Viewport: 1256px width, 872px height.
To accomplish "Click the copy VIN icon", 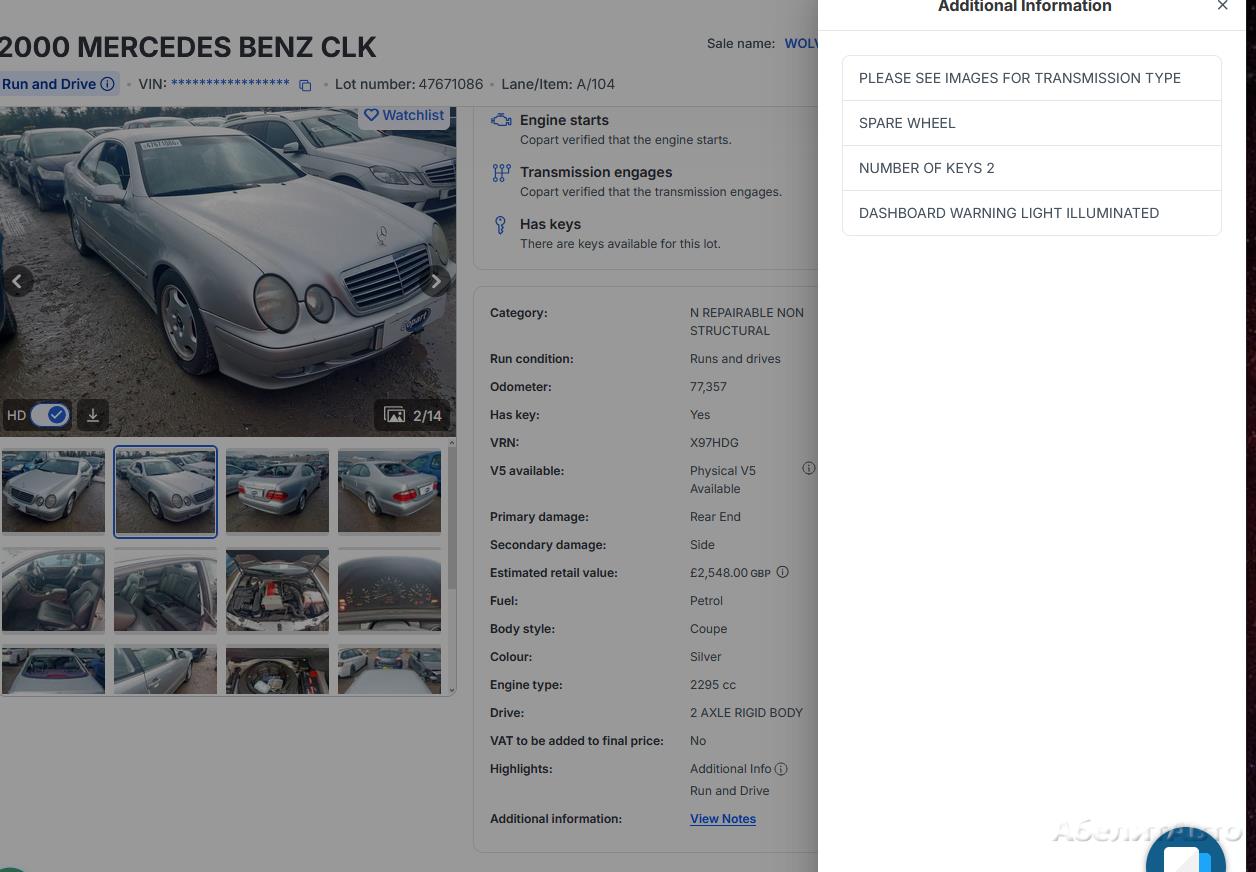I will [306, 85].
